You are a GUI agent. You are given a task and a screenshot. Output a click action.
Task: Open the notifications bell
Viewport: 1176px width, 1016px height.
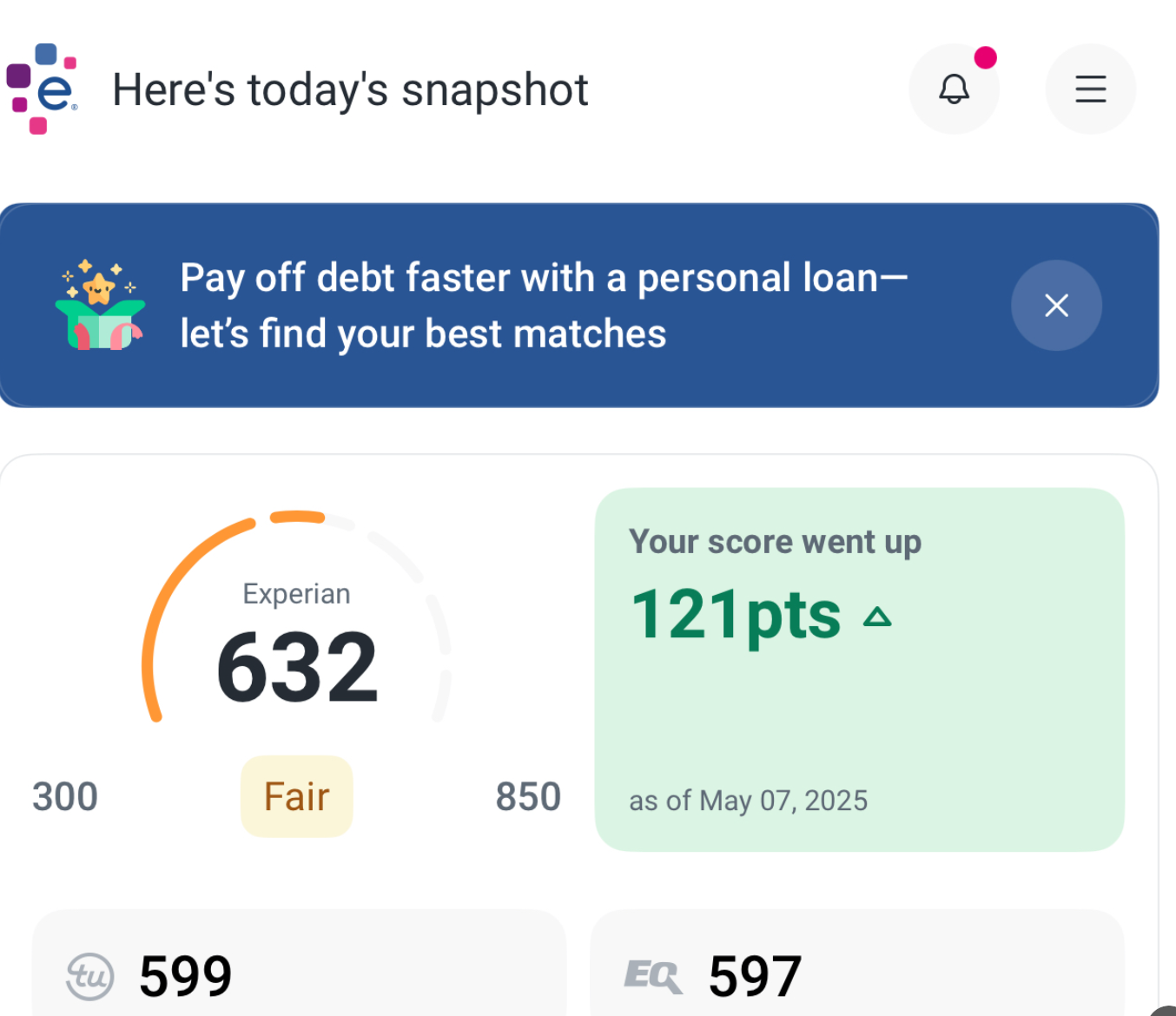click(x=954, y=89)
